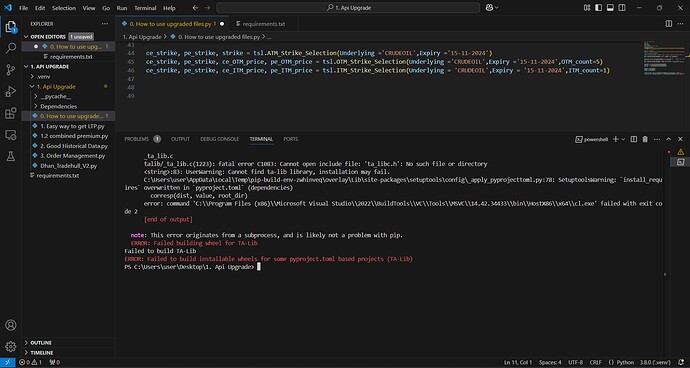The height and width of the screenshot is (368, 690).
Task: Open the View menu
Action: [89, 8]
